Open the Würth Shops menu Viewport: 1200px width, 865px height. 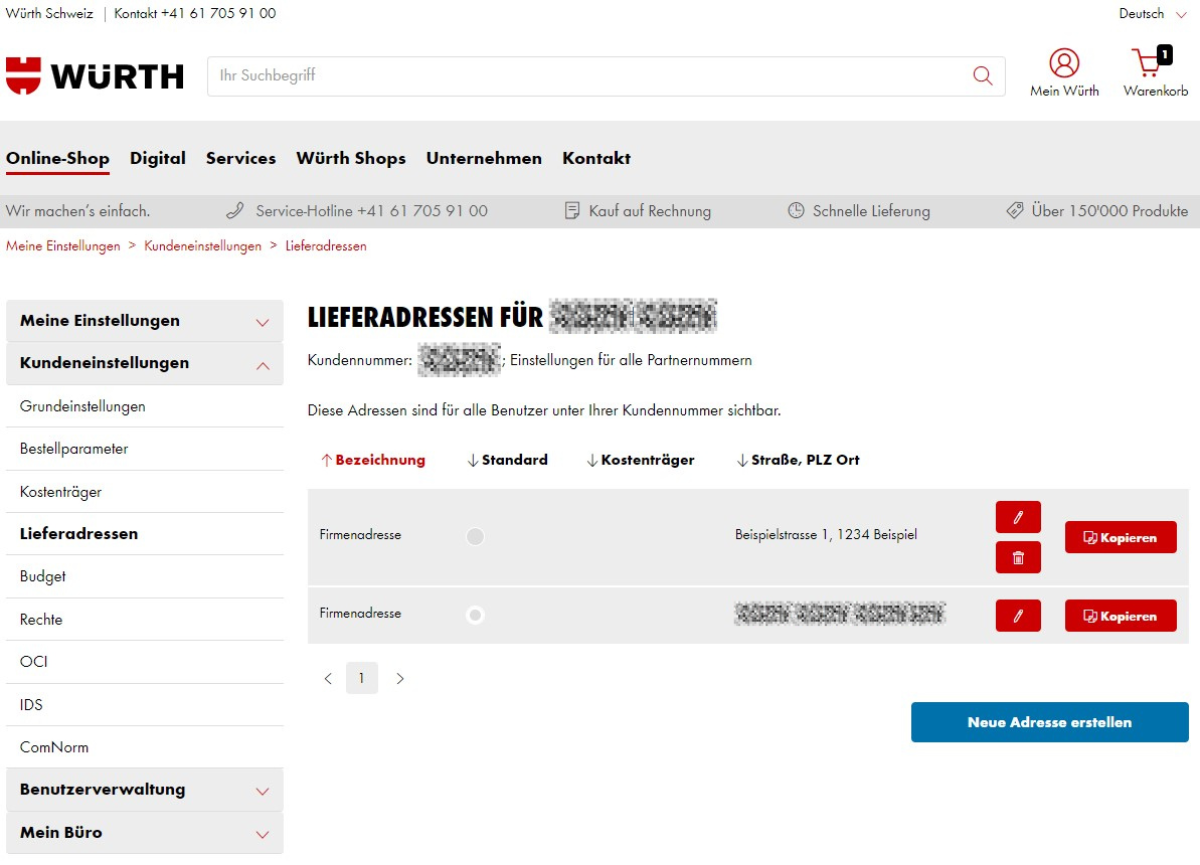[351, 158]
